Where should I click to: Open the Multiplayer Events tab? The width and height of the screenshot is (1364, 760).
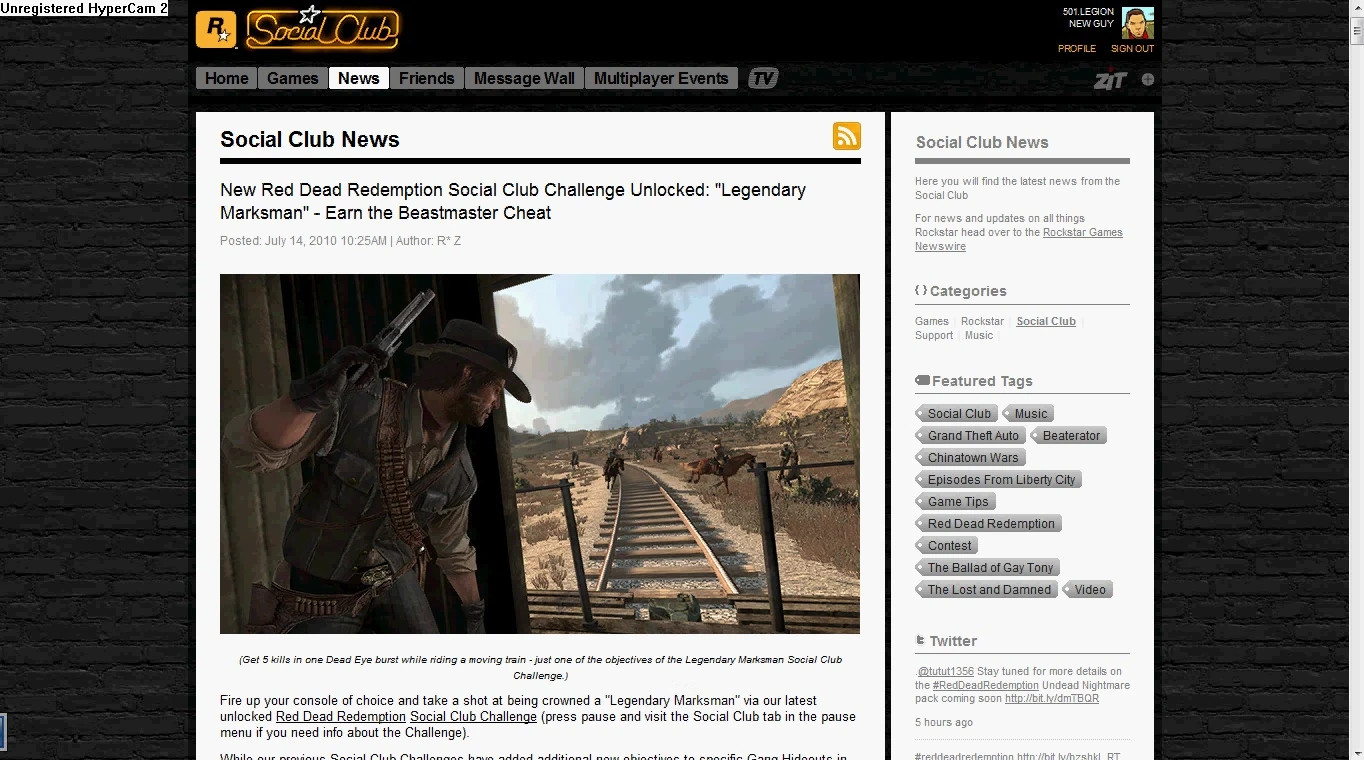pyautogui.click(x=661, y=78)
